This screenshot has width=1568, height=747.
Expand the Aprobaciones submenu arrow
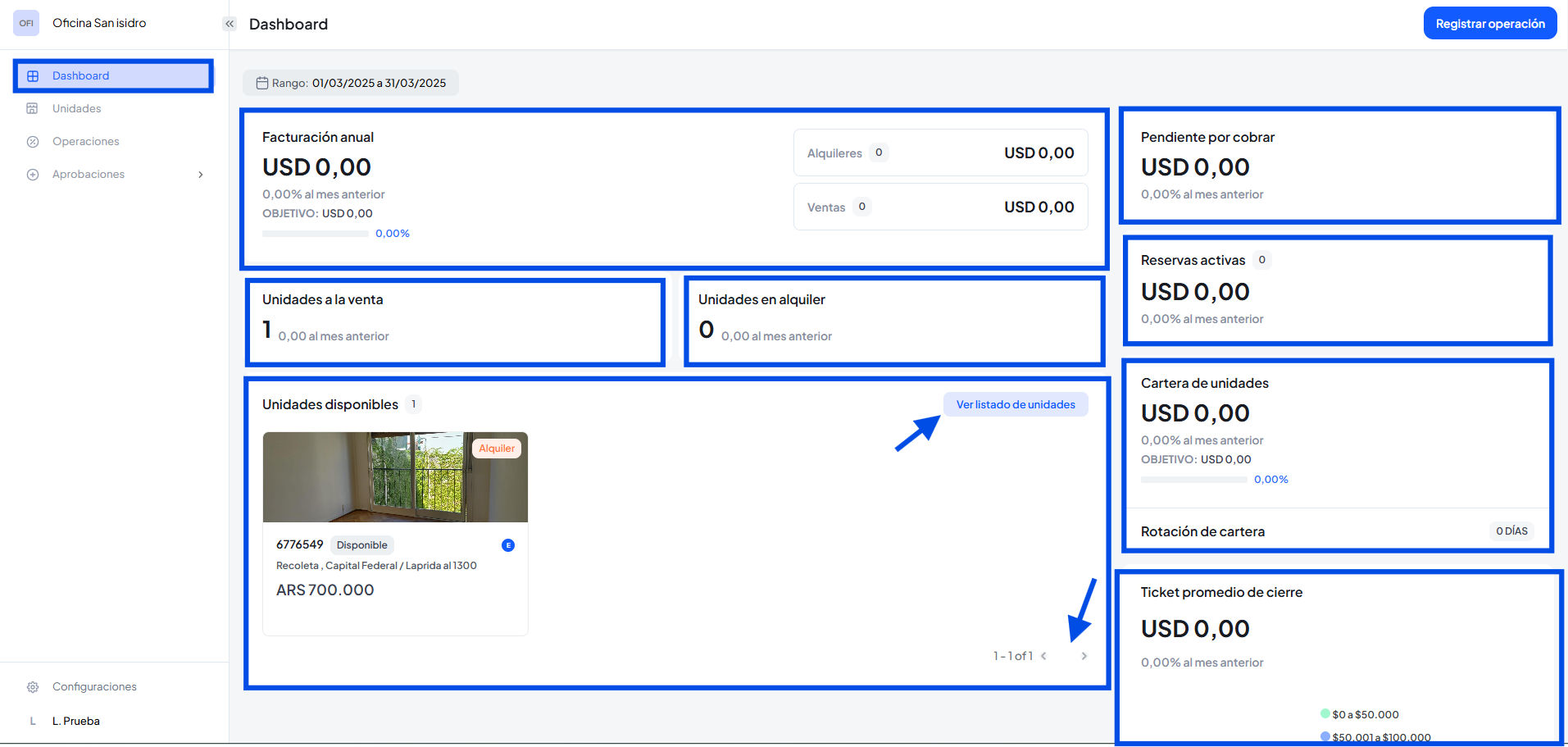(201, 175)
